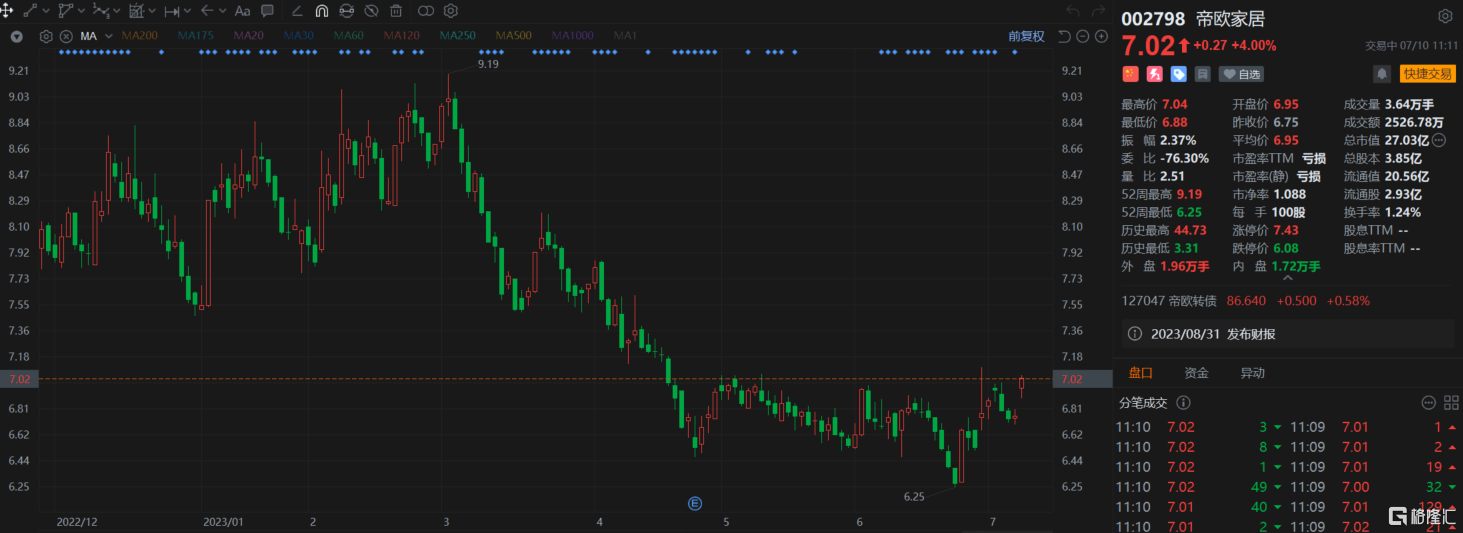Toggle the MA175 line
Screen dimensions: 1463x533
click(196, 36)
